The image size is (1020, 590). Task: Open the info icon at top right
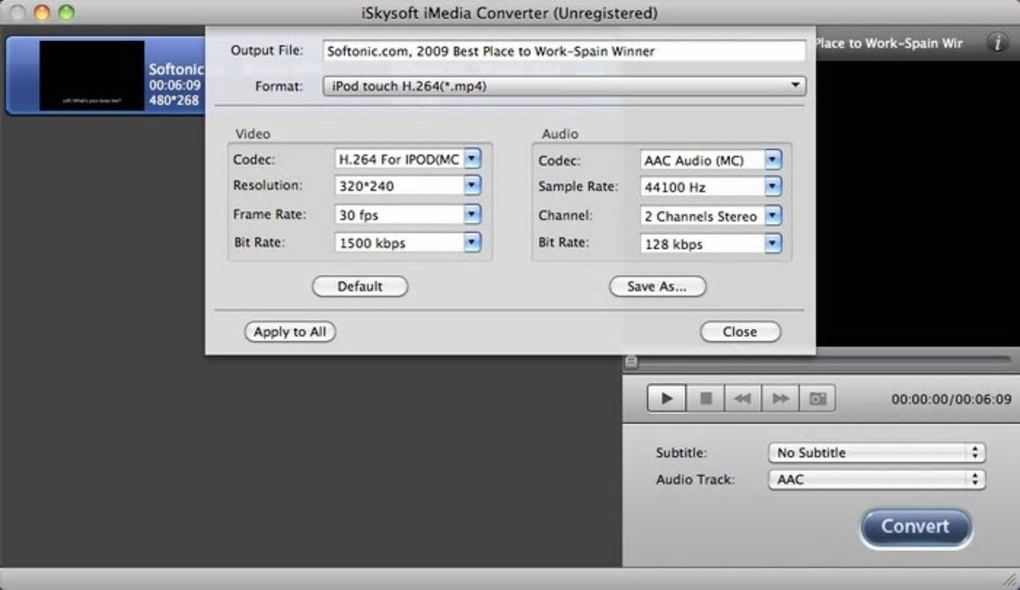(997, 43)
